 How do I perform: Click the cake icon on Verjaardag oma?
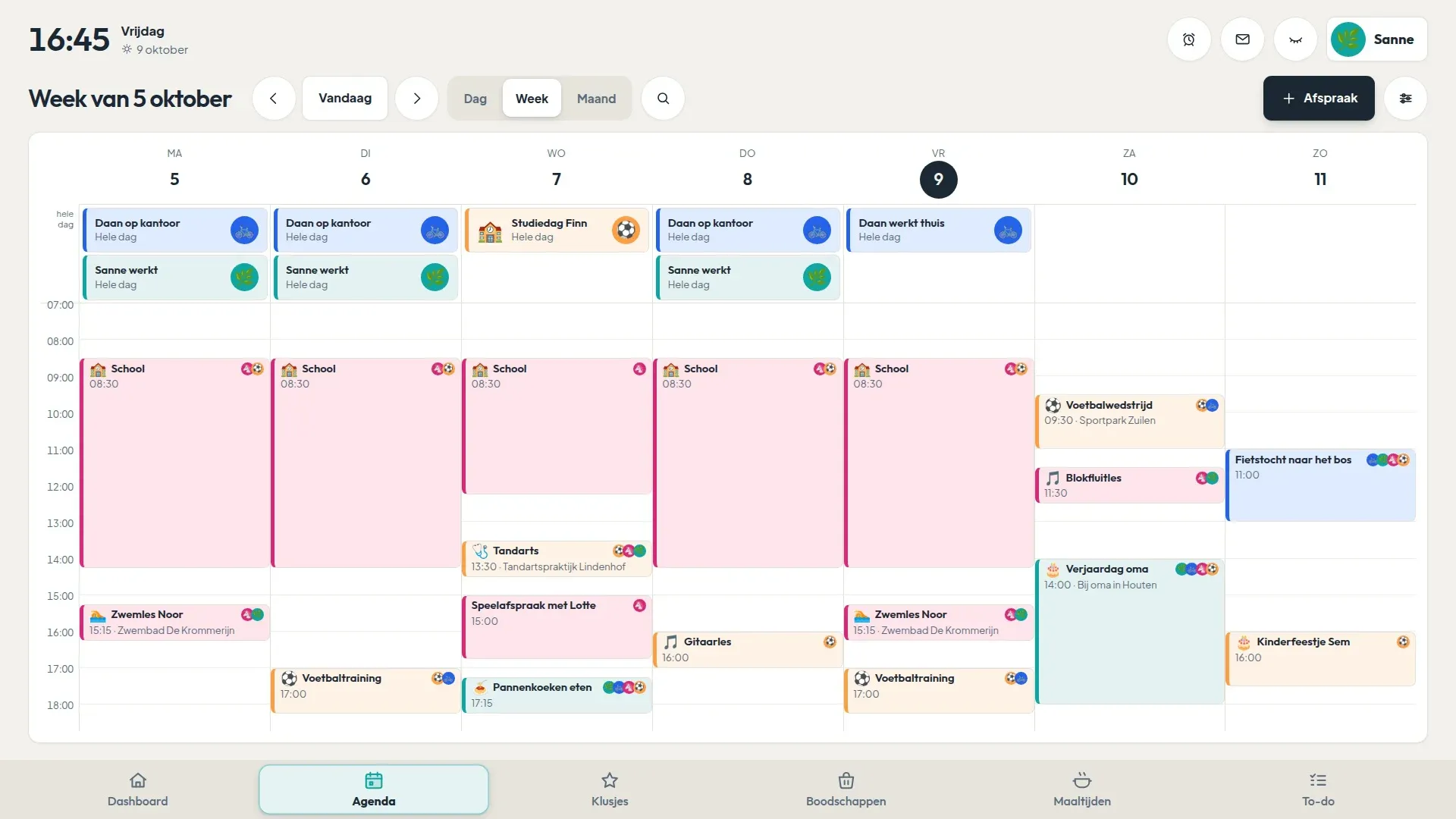click(1053, 570)
